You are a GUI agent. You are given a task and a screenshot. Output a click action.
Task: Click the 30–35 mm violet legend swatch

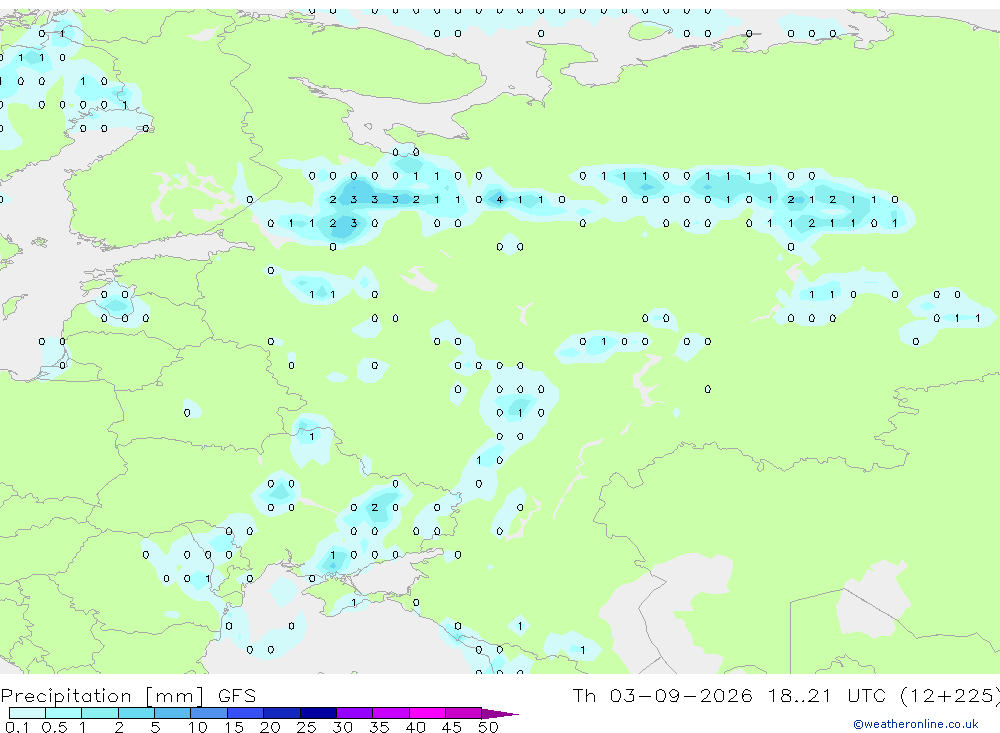point(354,713)
